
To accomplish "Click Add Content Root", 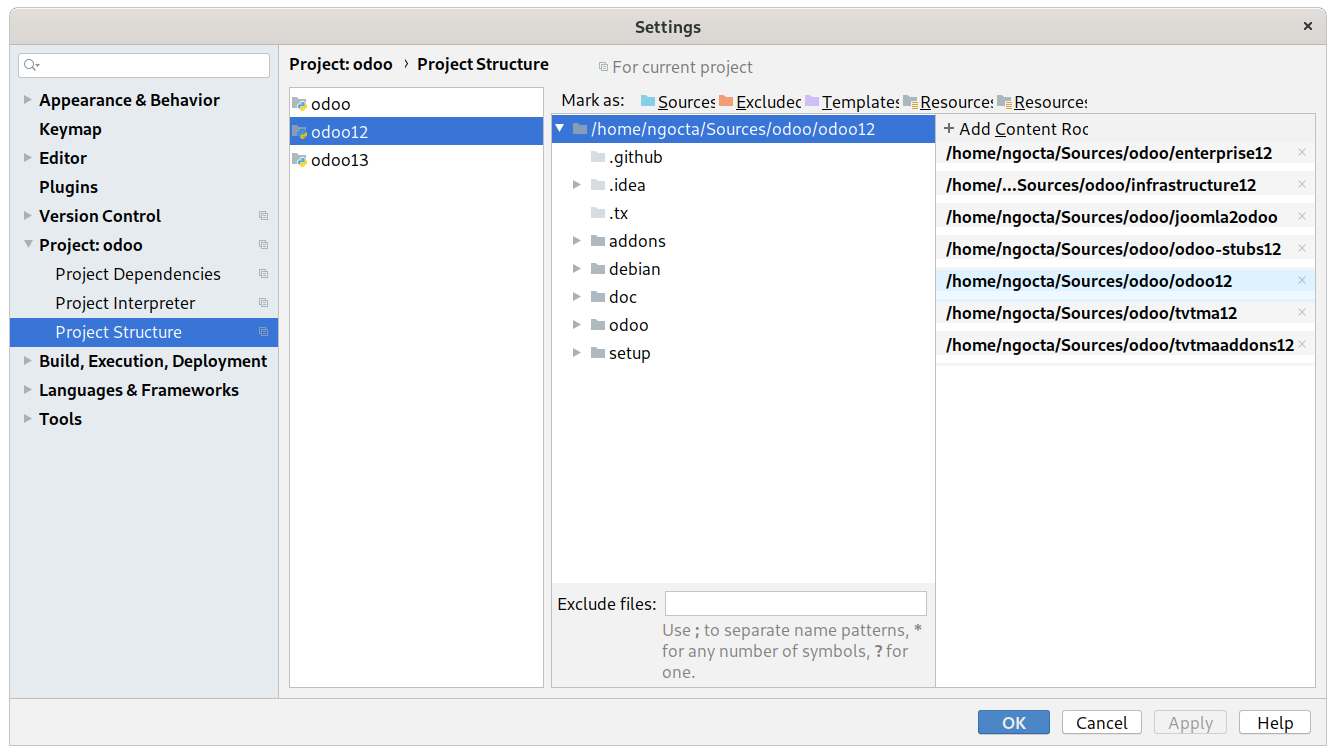I will tap(1015, 129).
